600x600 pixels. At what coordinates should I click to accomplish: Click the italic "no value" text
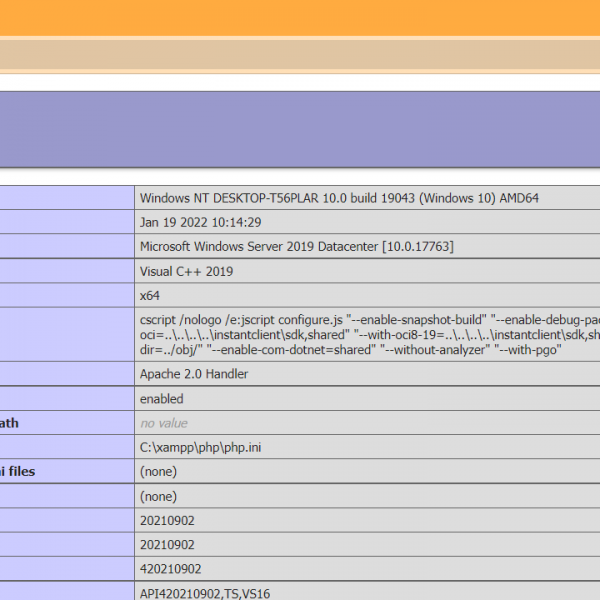pyautogui.click(x=163, y=423)
